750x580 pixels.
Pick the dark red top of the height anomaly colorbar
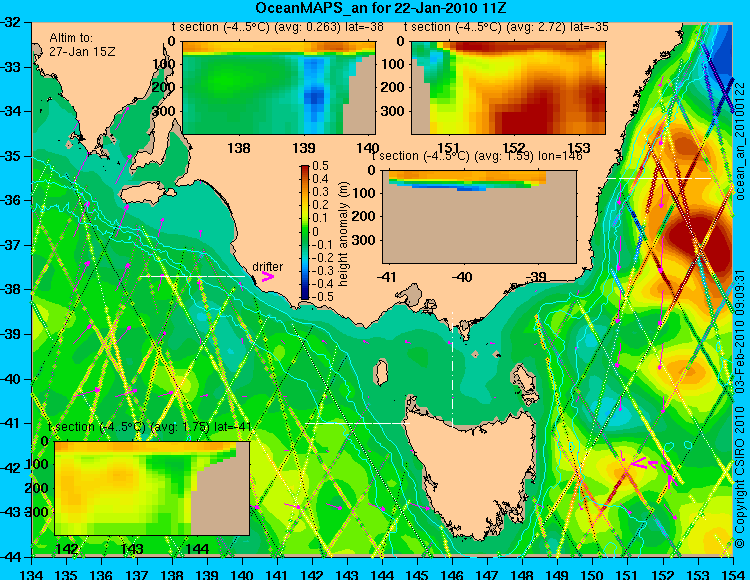(305, 168)
